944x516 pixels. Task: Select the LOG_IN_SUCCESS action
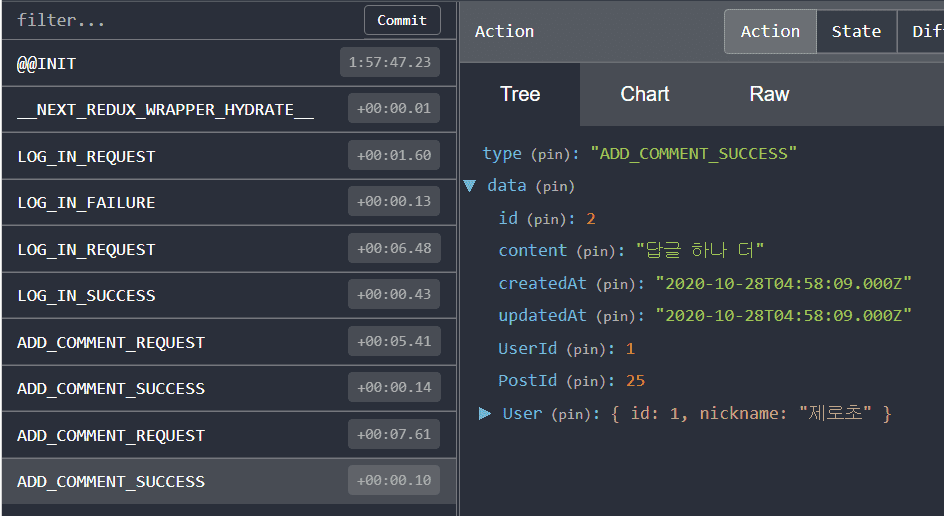(x=229, y=296)
